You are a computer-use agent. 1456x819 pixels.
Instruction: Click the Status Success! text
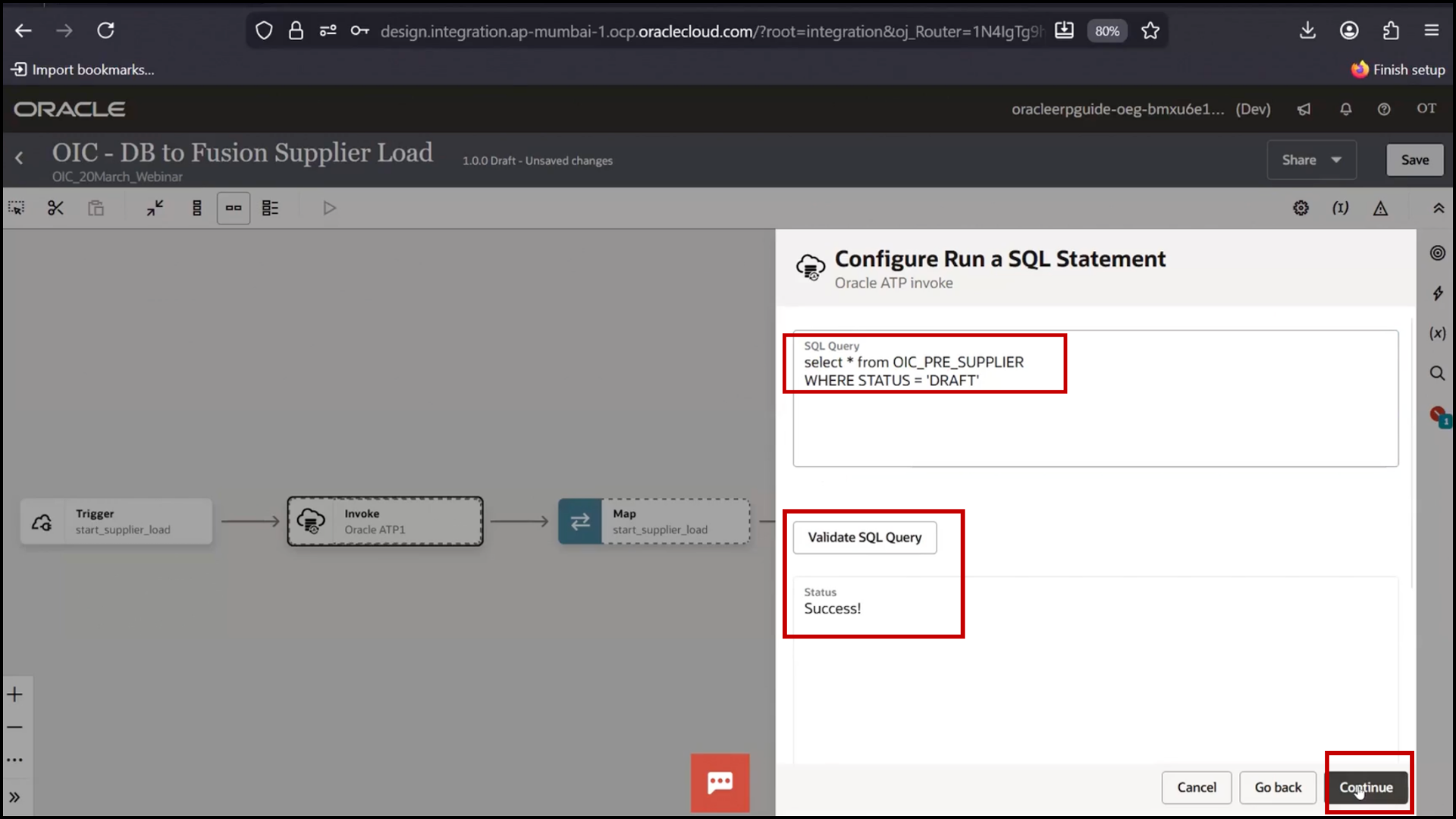[833, 609]
